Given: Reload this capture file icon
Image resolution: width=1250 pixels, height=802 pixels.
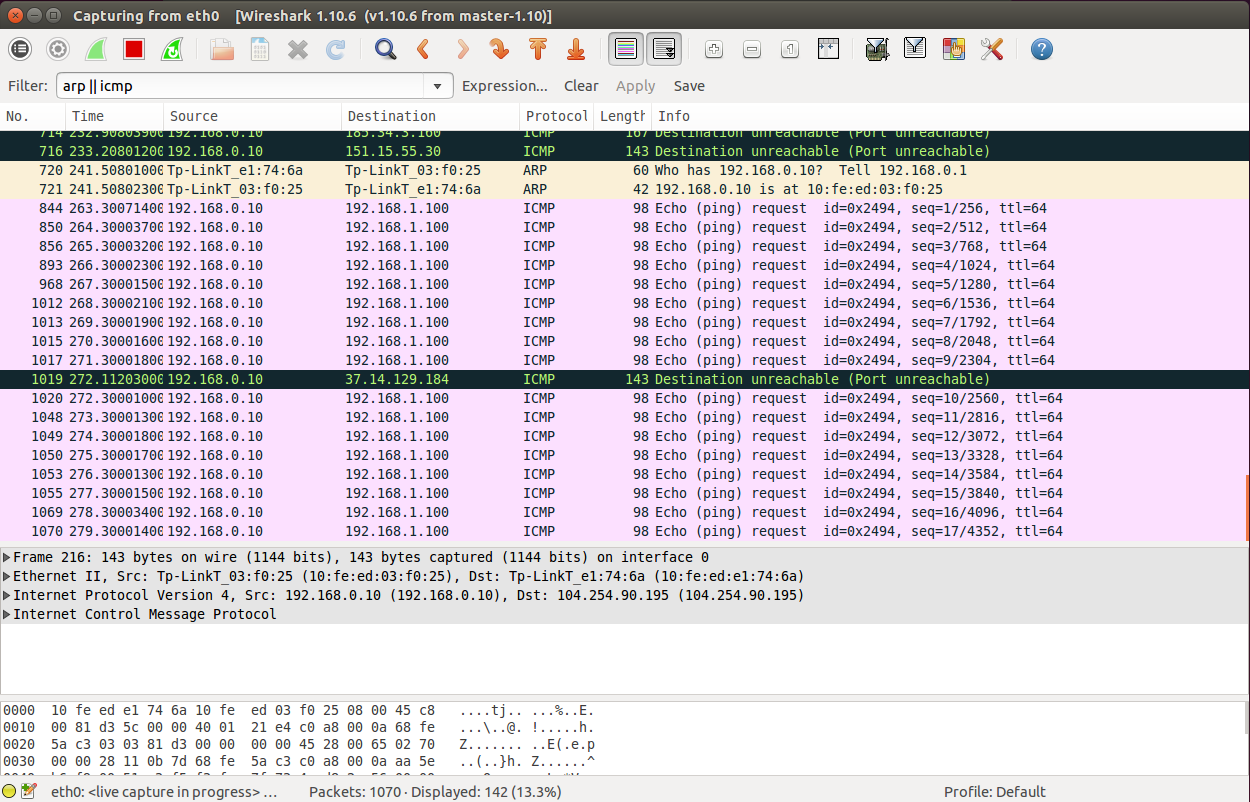Looking at the screenshot, I should (x=336, y=49).
